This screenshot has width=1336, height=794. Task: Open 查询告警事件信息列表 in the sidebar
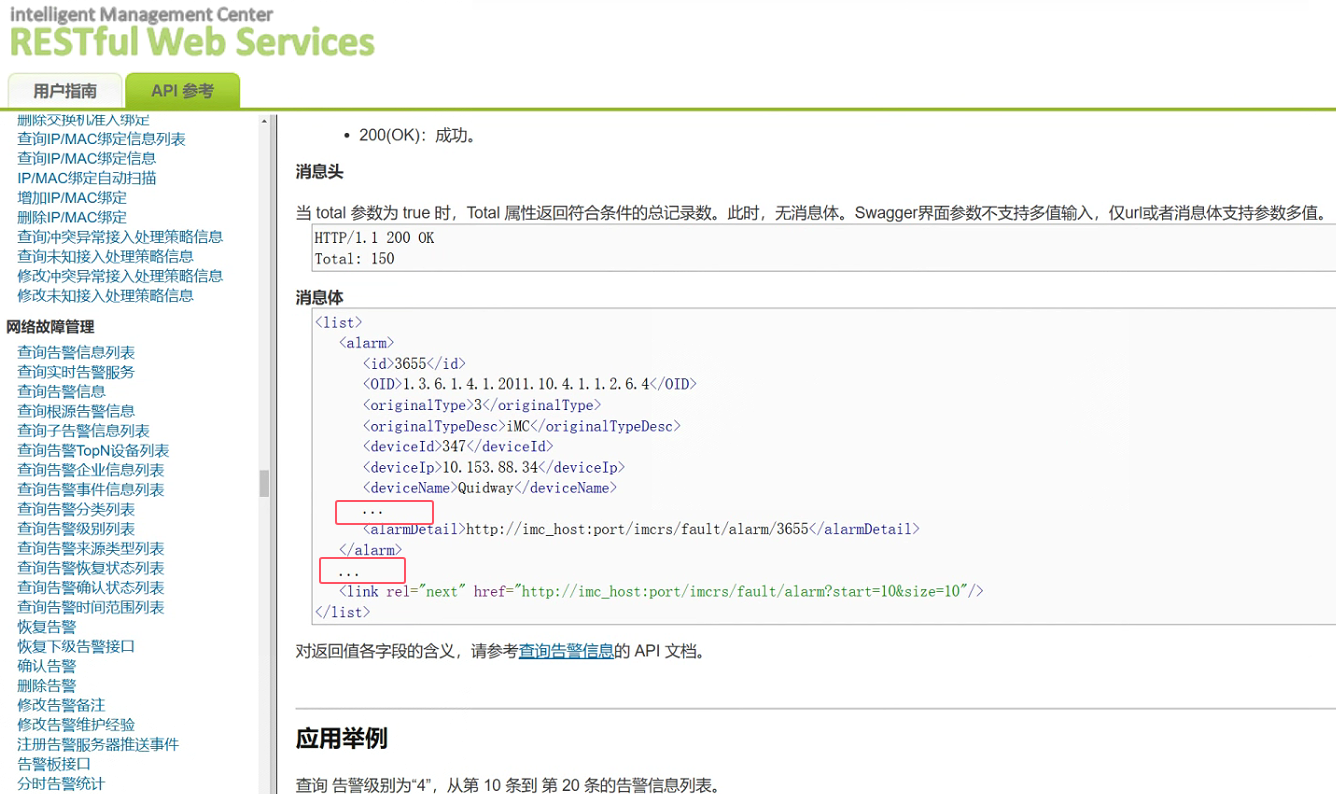point(91,490)
